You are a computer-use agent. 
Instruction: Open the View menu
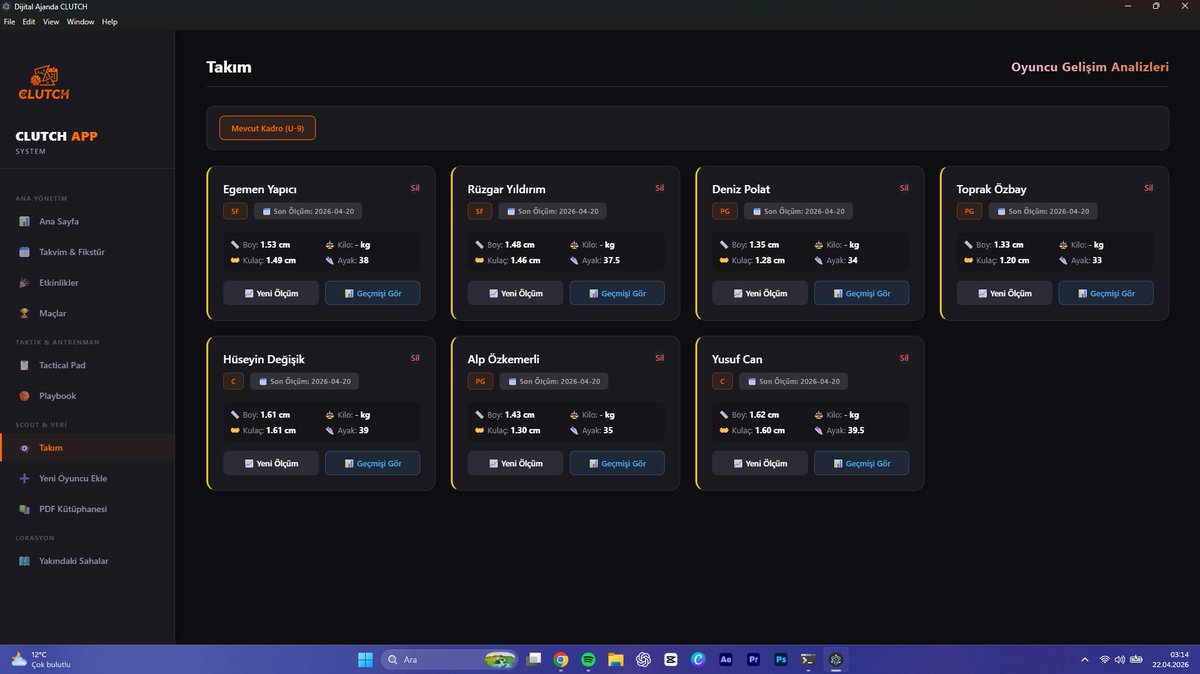click(x=50, y=21)
